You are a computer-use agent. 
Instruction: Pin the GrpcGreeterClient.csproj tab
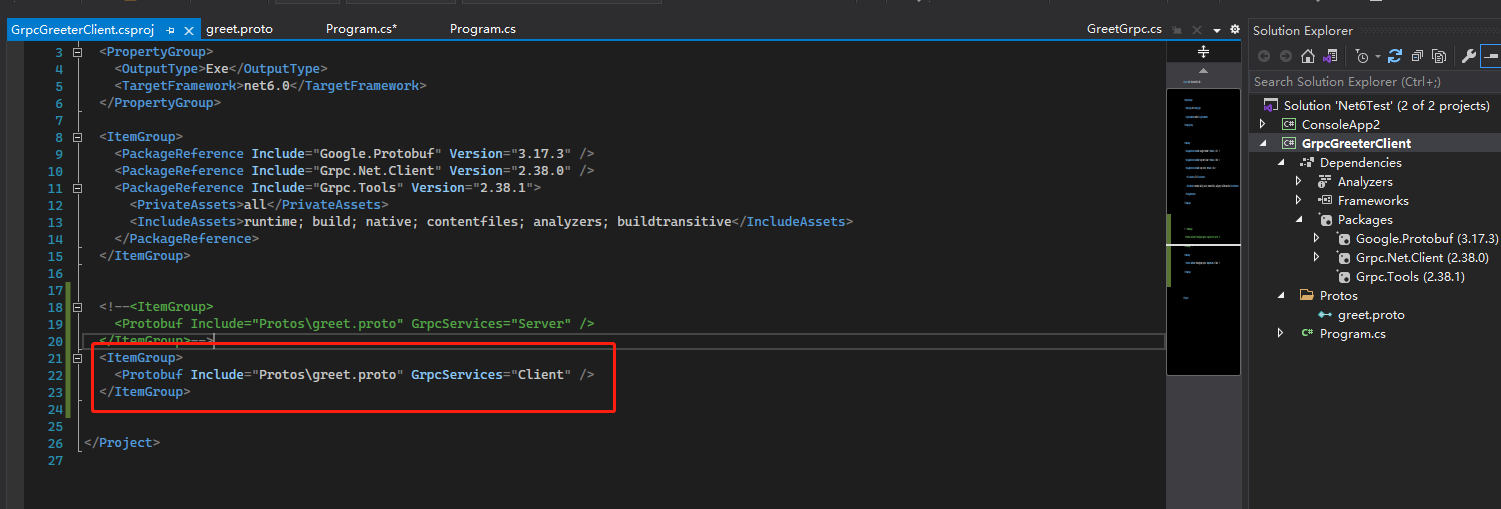pos(170,30)
